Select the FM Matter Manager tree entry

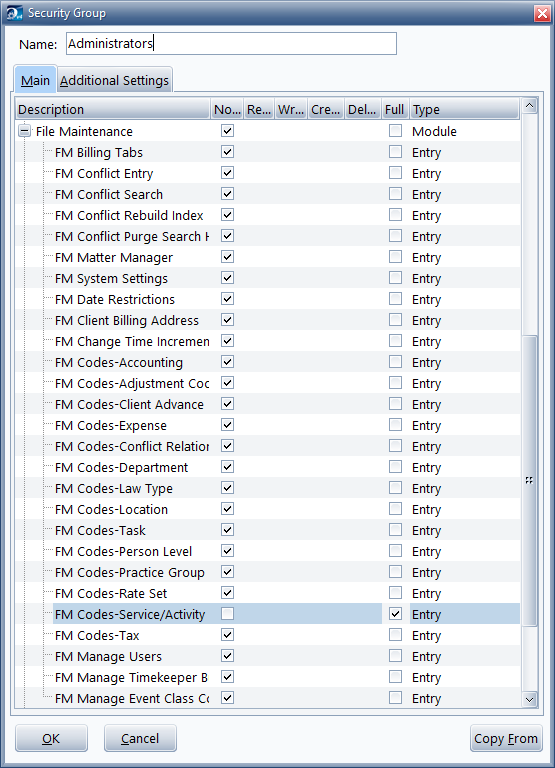point(114,258)
